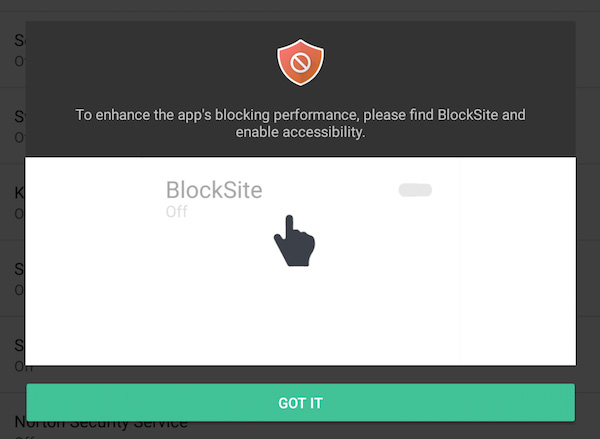Click the empty white area below the hand pointer

coord(294,320)
